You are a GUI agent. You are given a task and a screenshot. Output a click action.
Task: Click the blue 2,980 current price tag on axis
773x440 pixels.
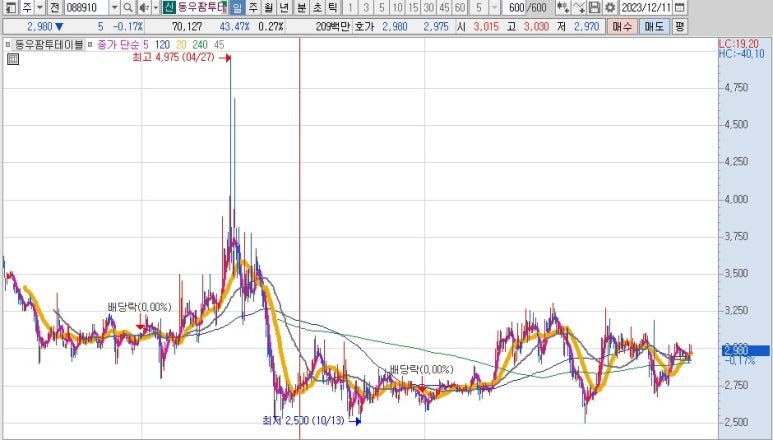tap(745, 350)
